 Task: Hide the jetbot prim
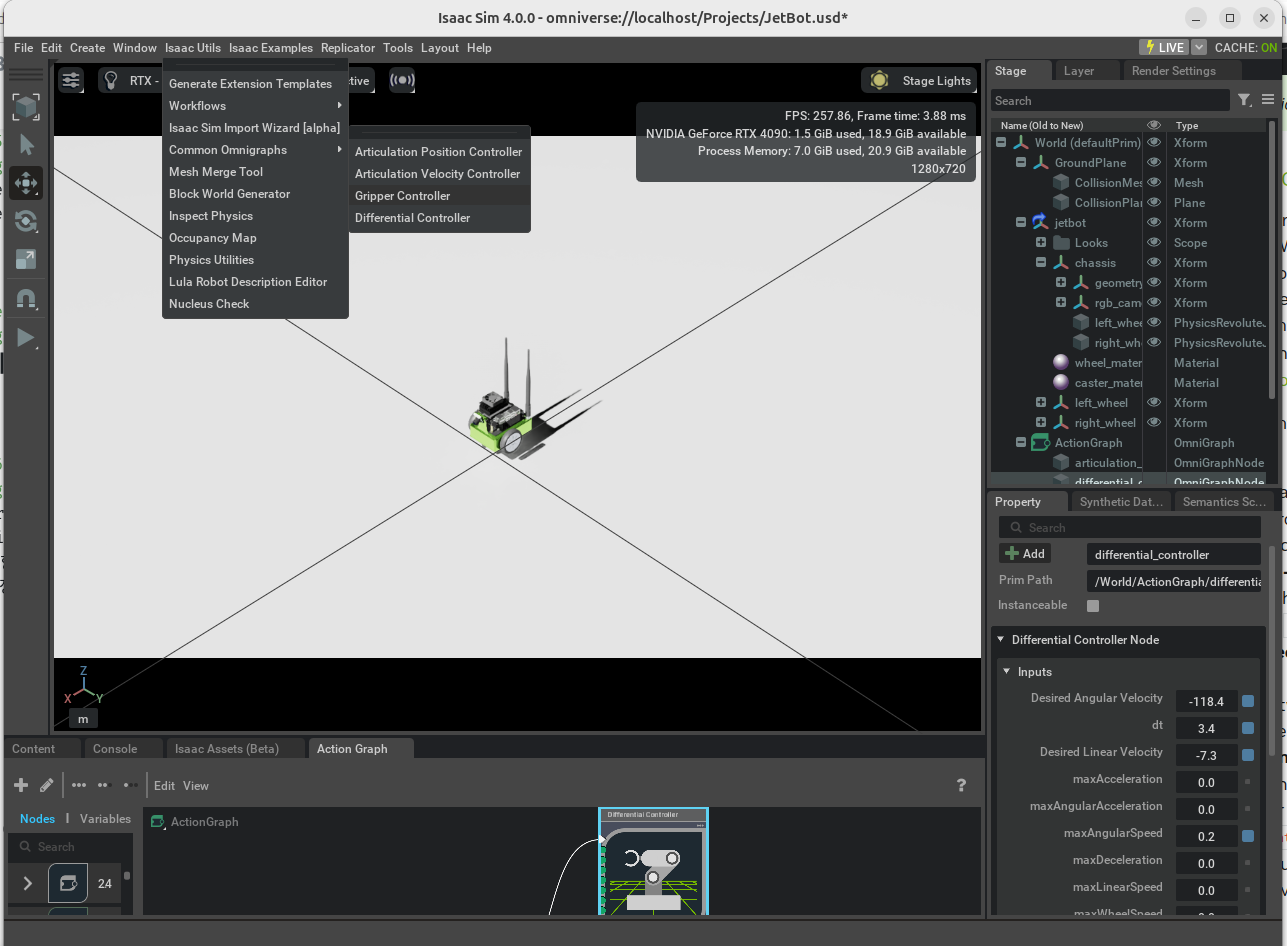pyautogui.click(x=1154, y=223)
